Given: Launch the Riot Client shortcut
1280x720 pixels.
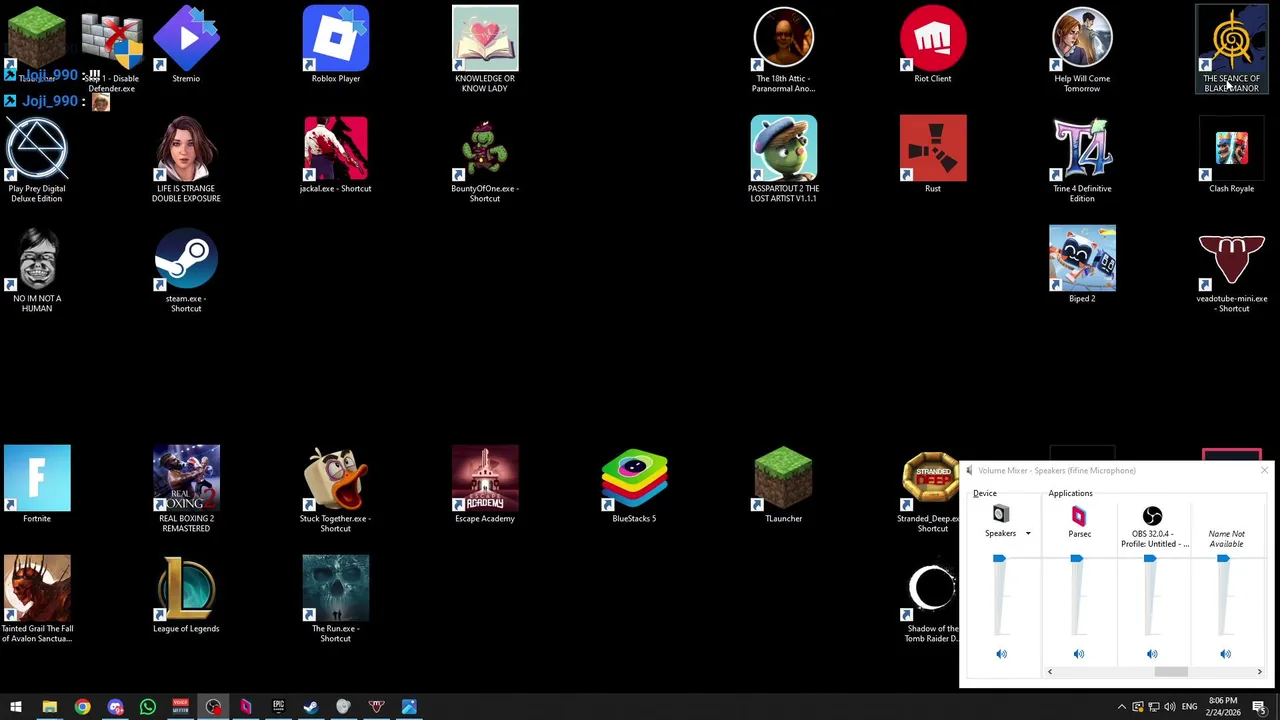Looking at the screenshot, I should [933, 45].
